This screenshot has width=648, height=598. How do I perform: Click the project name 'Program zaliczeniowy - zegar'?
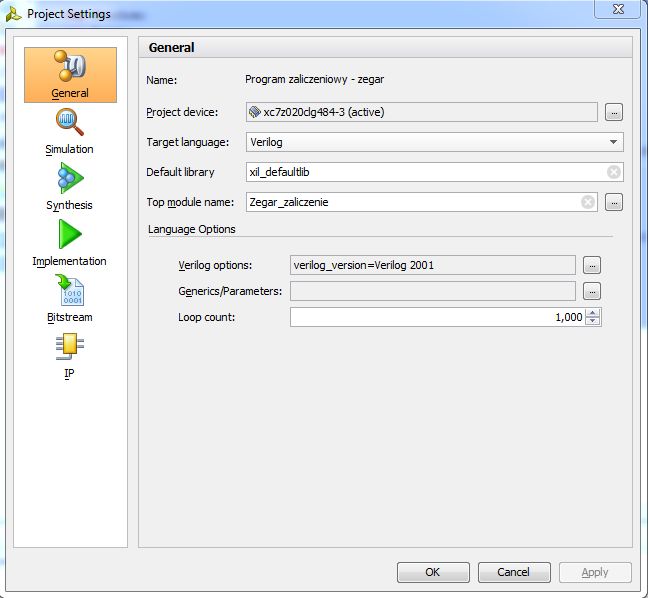click(x=314, y=79)
